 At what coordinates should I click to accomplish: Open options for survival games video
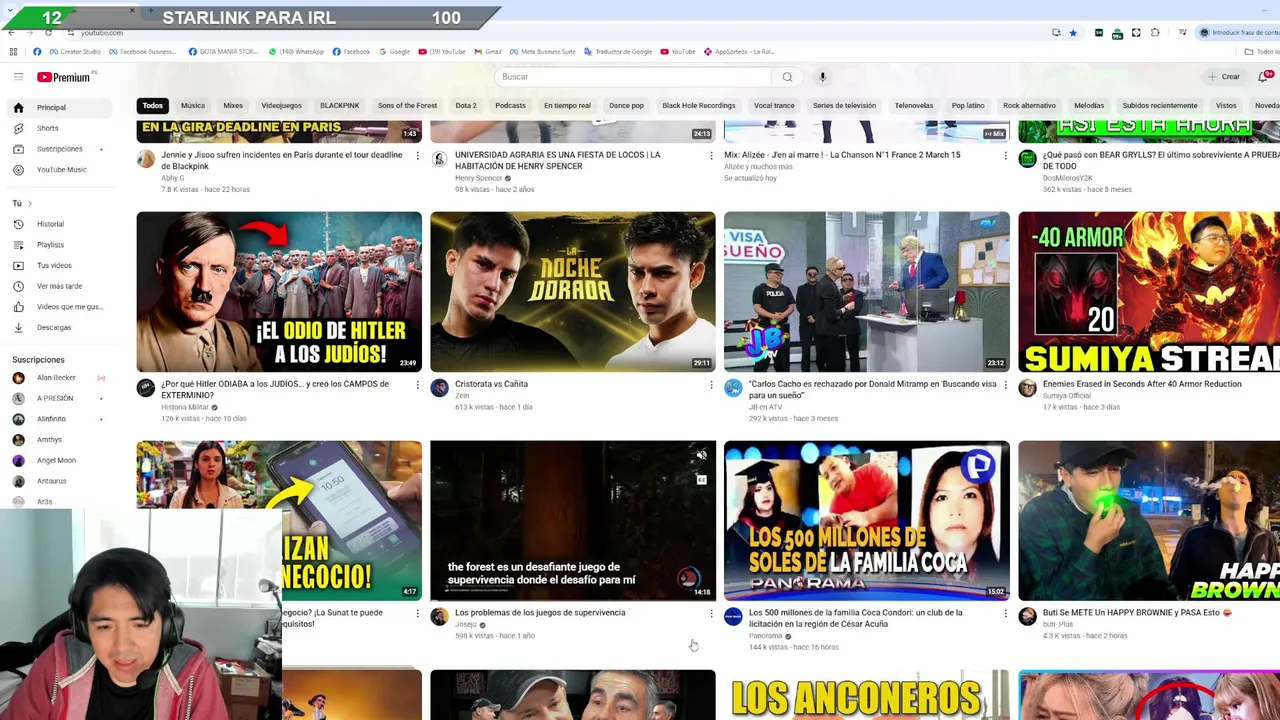[x=711, y=614]
